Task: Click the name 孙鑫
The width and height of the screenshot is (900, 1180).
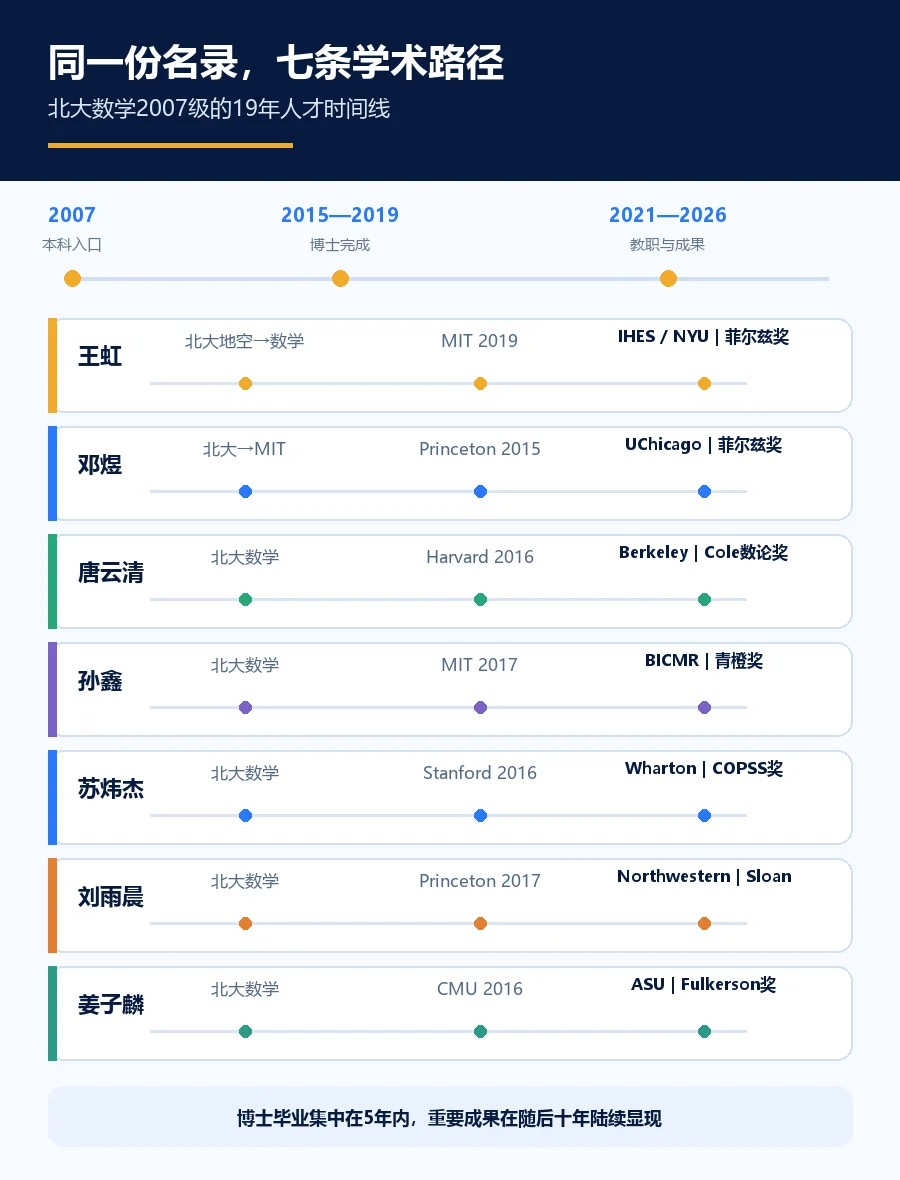Action: 100,681
